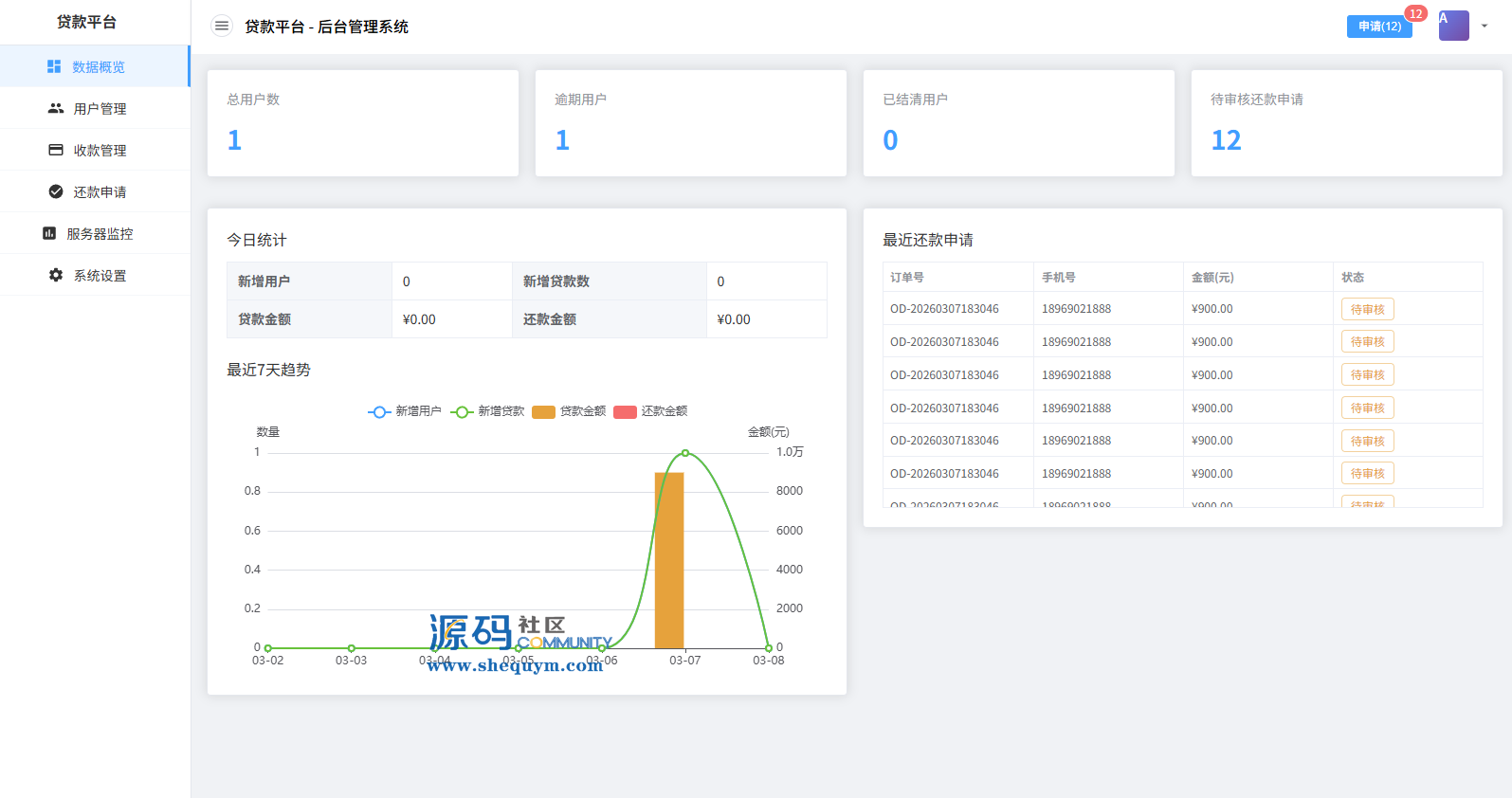Go to the 服务器监控 menu item
This screenshot has width=1512, height=798.
100,233
